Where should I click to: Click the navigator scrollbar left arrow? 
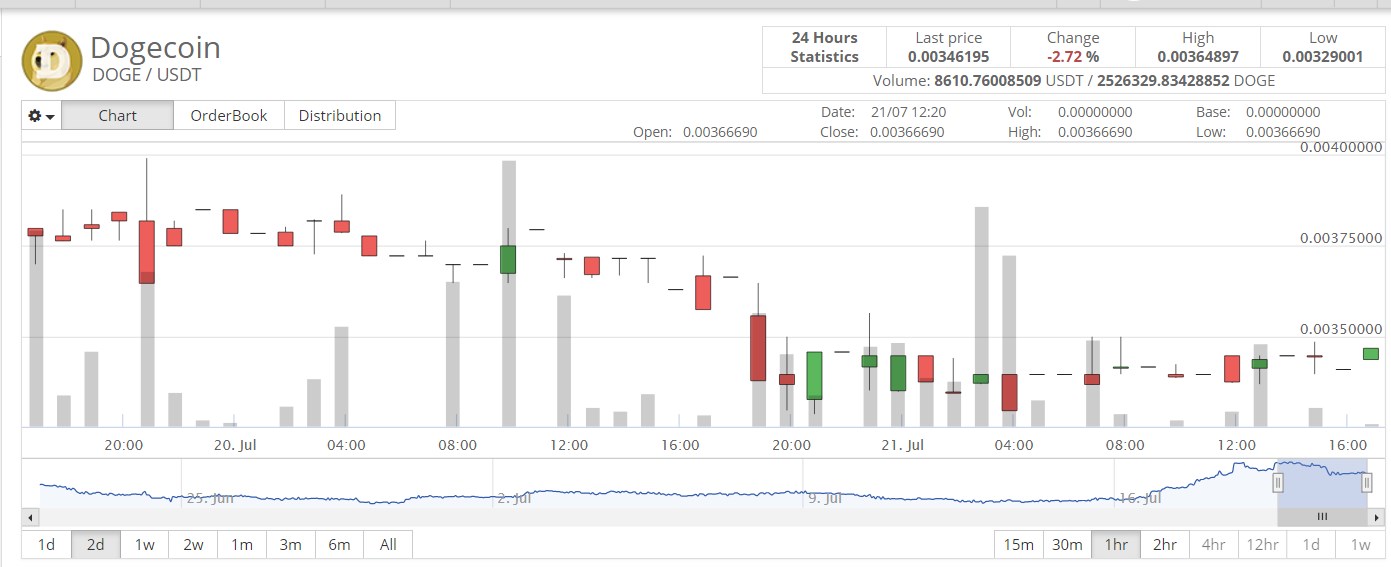point(29,517)
